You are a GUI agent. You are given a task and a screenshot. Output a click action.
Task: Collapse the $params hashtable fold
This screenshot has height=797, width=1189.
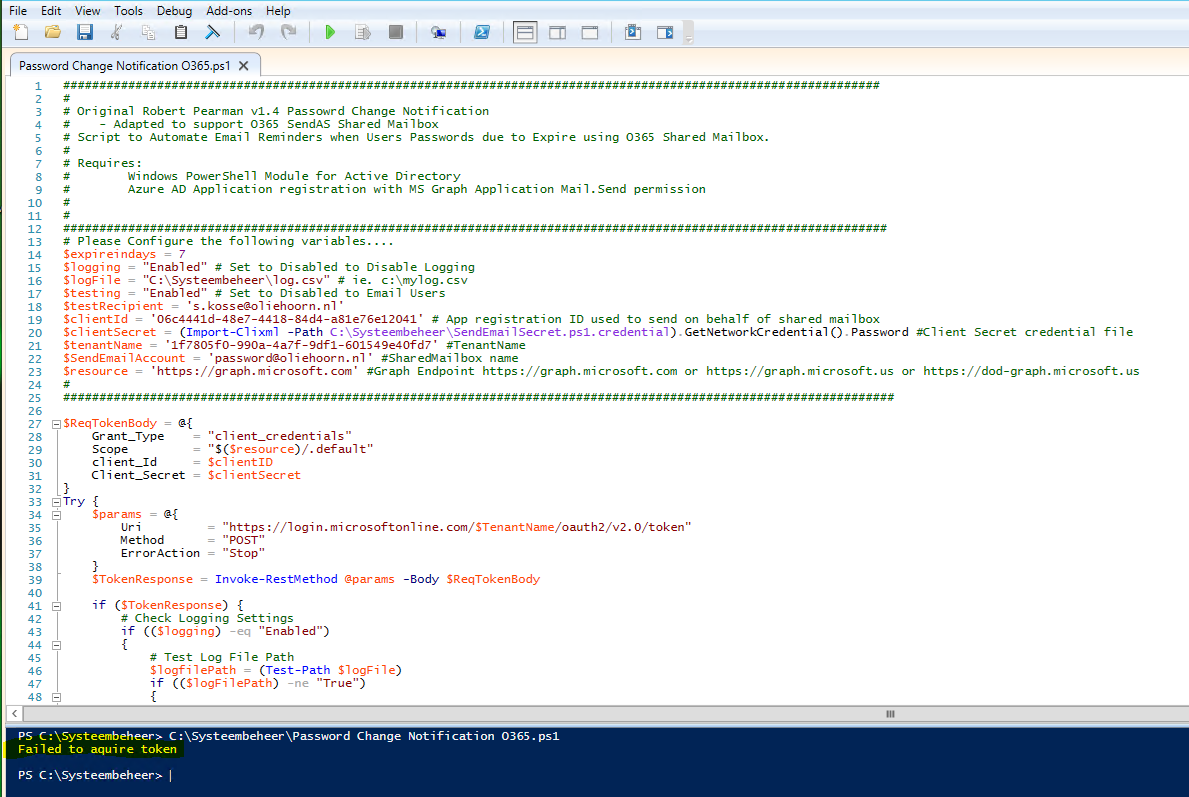(56, 515)
